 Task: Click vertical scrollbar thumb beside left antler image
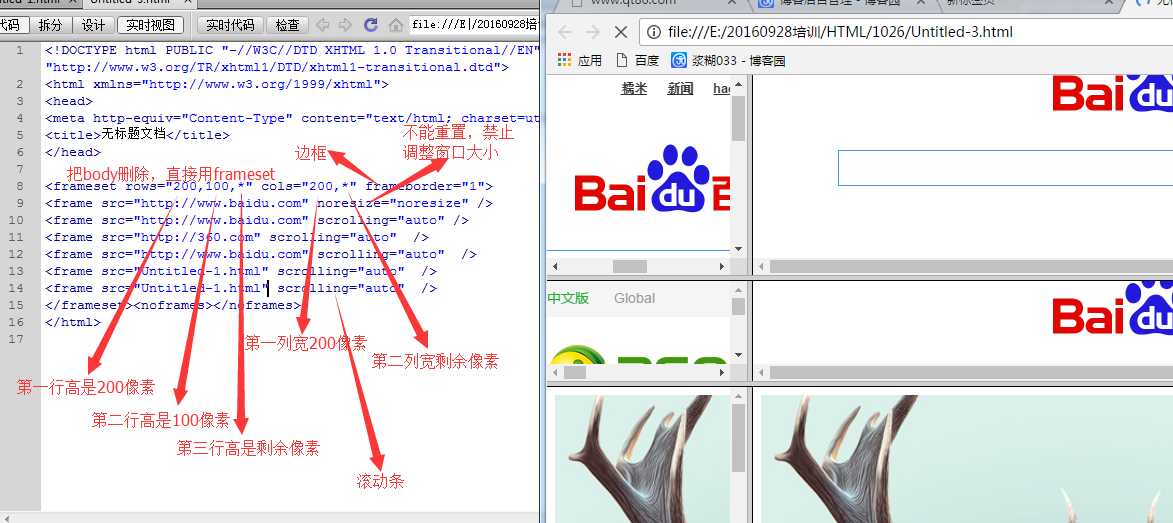pyautogui.click(x=738, y=438)
